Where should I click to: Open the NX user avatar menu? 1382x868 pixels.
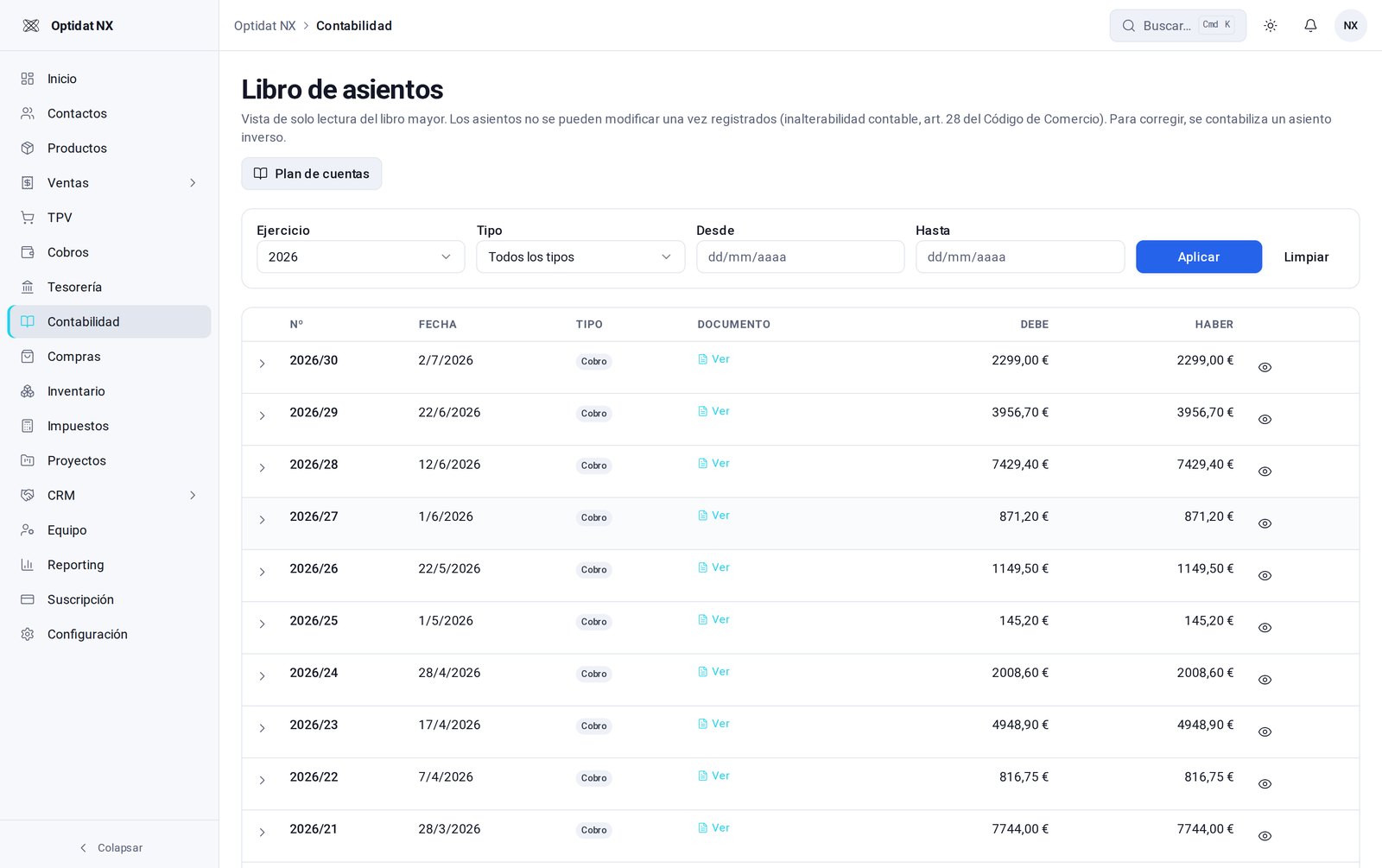1351,26
